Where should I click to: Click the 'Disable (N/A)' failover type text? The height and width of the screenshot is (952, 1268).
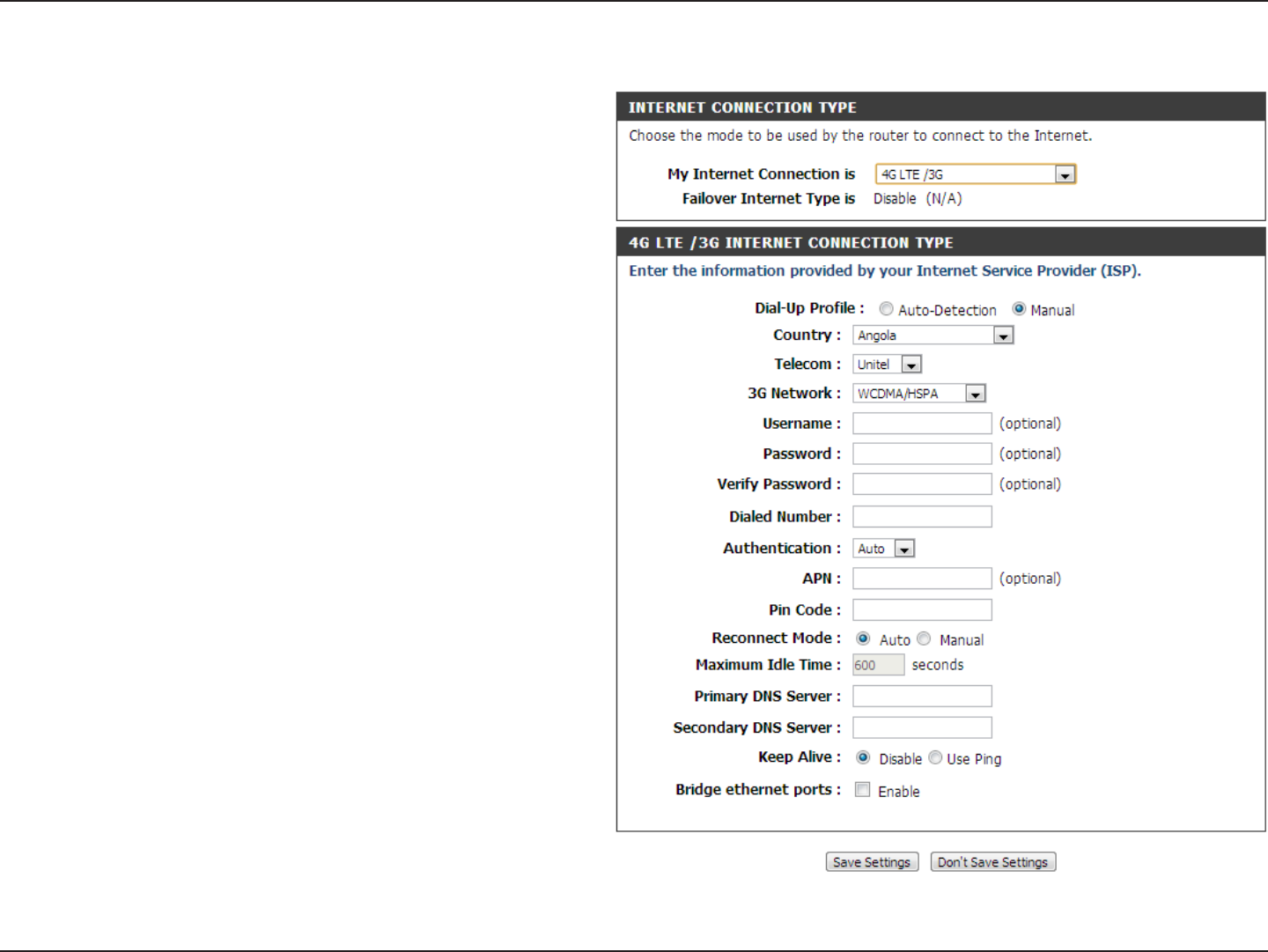[918, 199]
